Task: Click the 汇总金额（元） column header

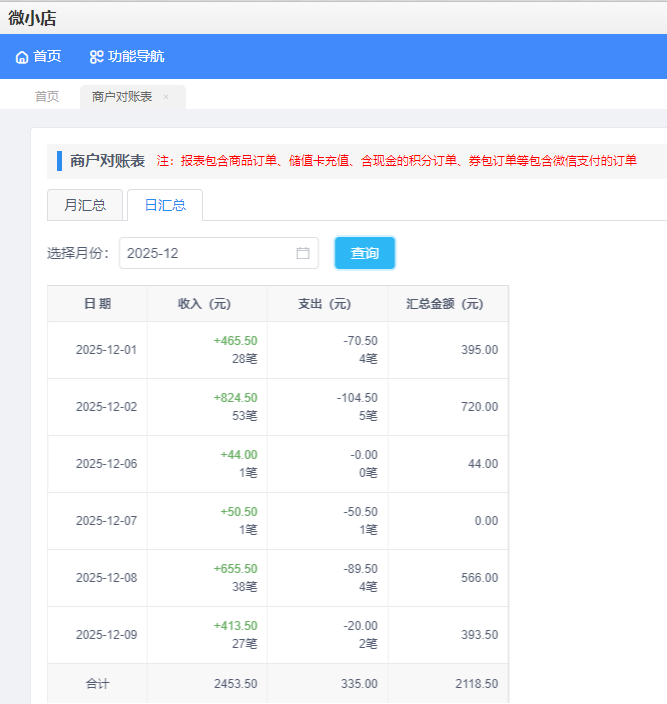Action: pyautogui.click(x=447, y=304)
